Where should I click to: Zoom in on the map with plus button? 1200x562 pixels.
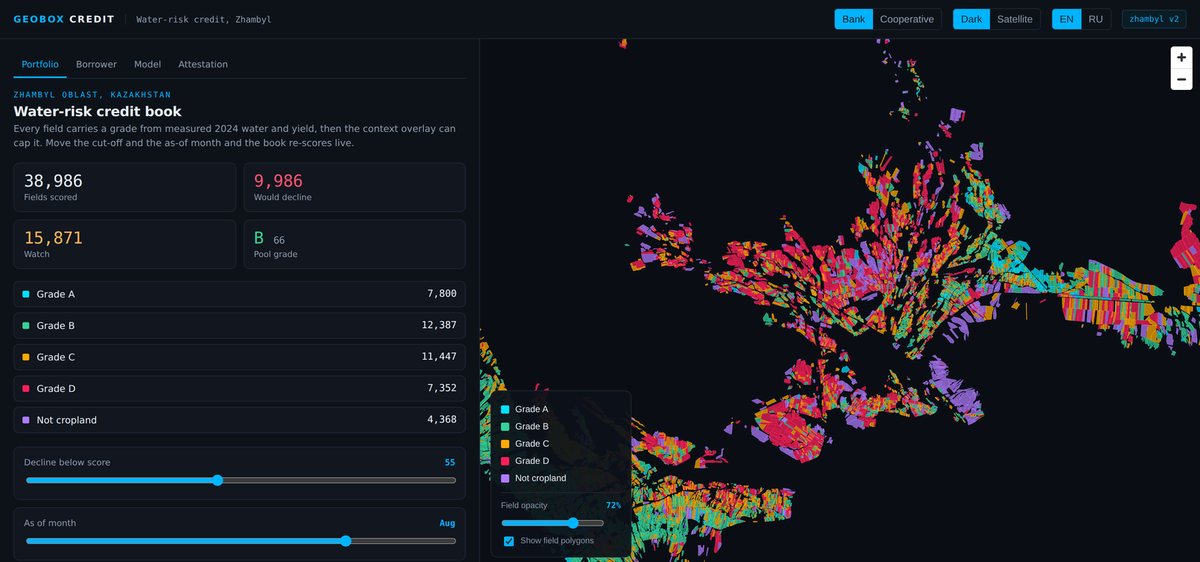coord(1181,58)
